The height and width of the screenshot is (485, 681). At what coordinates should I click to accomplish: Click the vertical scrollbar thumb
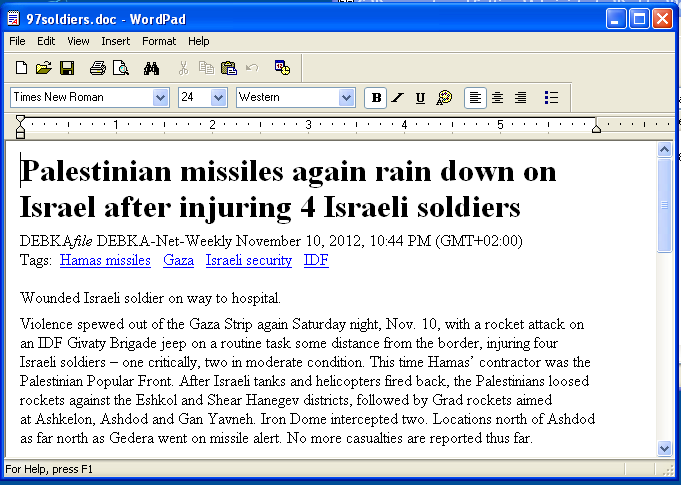pyautogui.click(x=664, y=205)
